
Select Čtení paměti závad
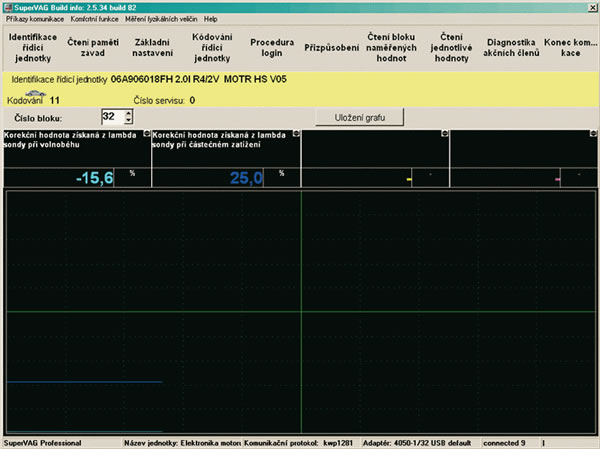point(93,48)
